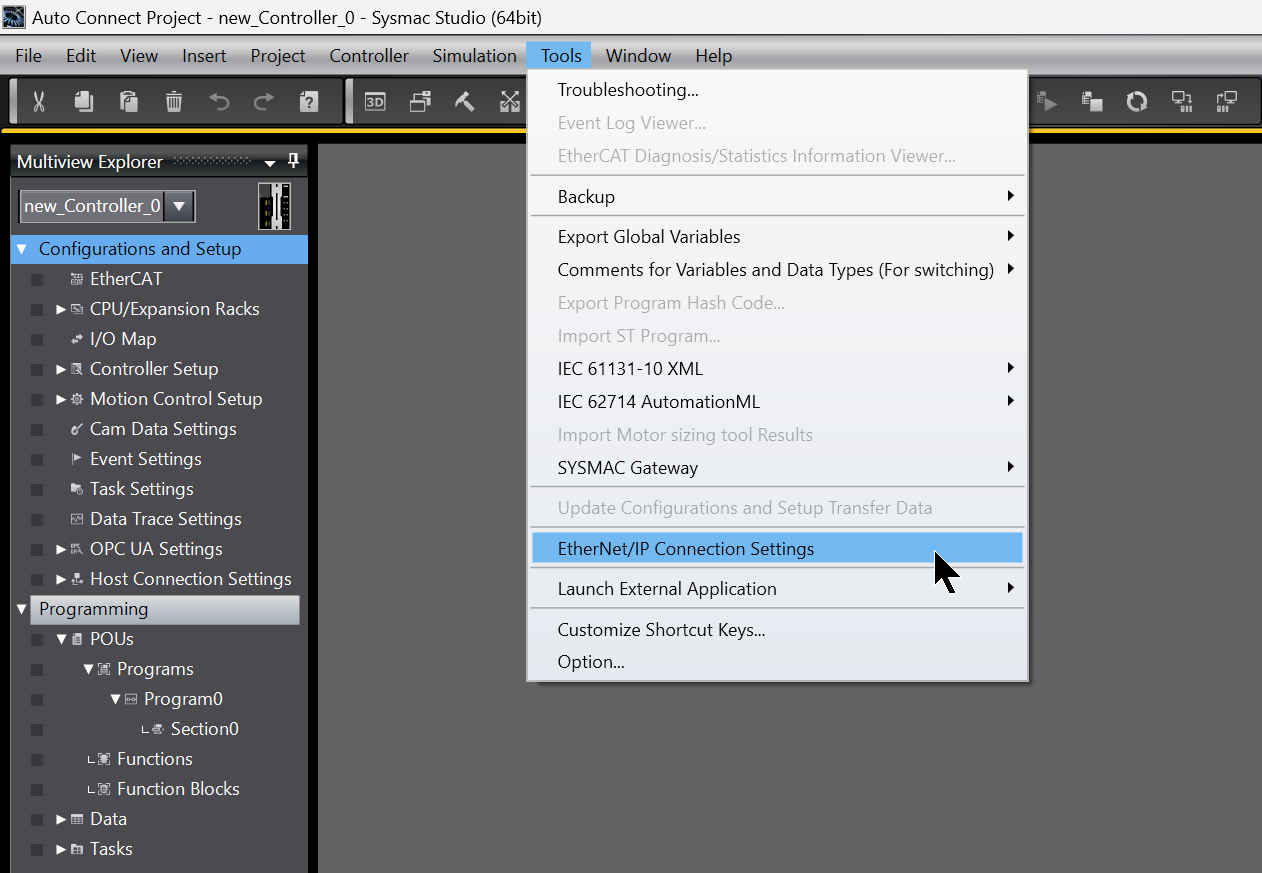Expand the Tasks tree node
Image resolution: width=1262 pixels, height=873 pixels.
pyautogui.click(x=61, y=849)
